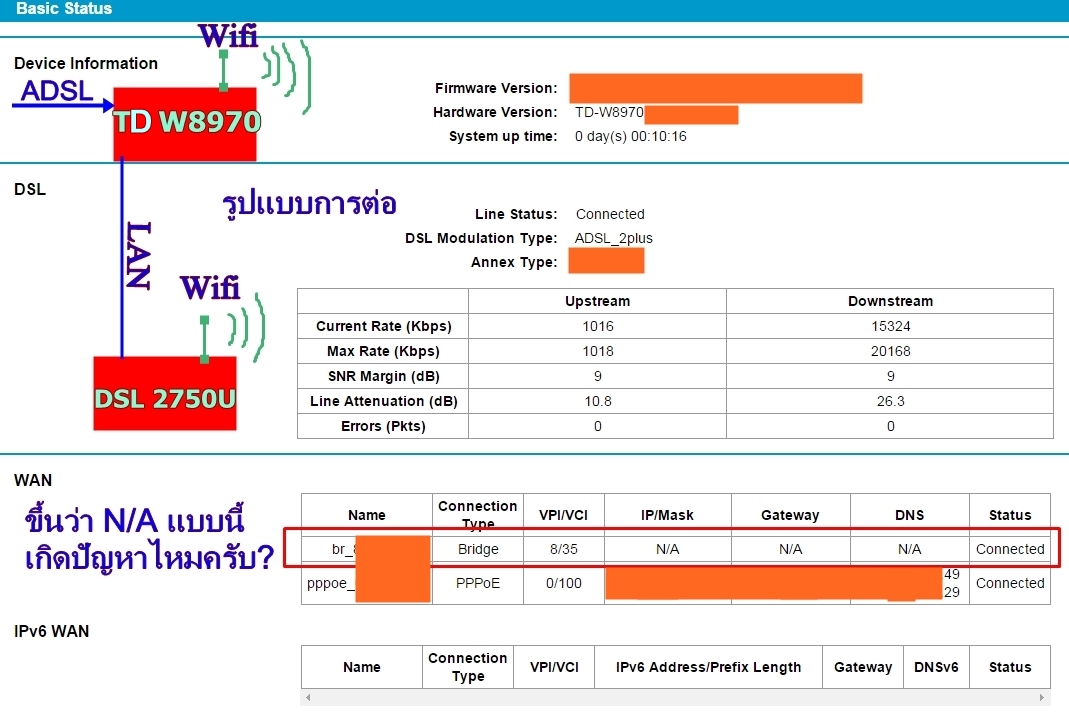This screenshot has width=1069, height=718.
Task: Click the upstream SNR margin value "9"
Action: click(x=598, y=376)
